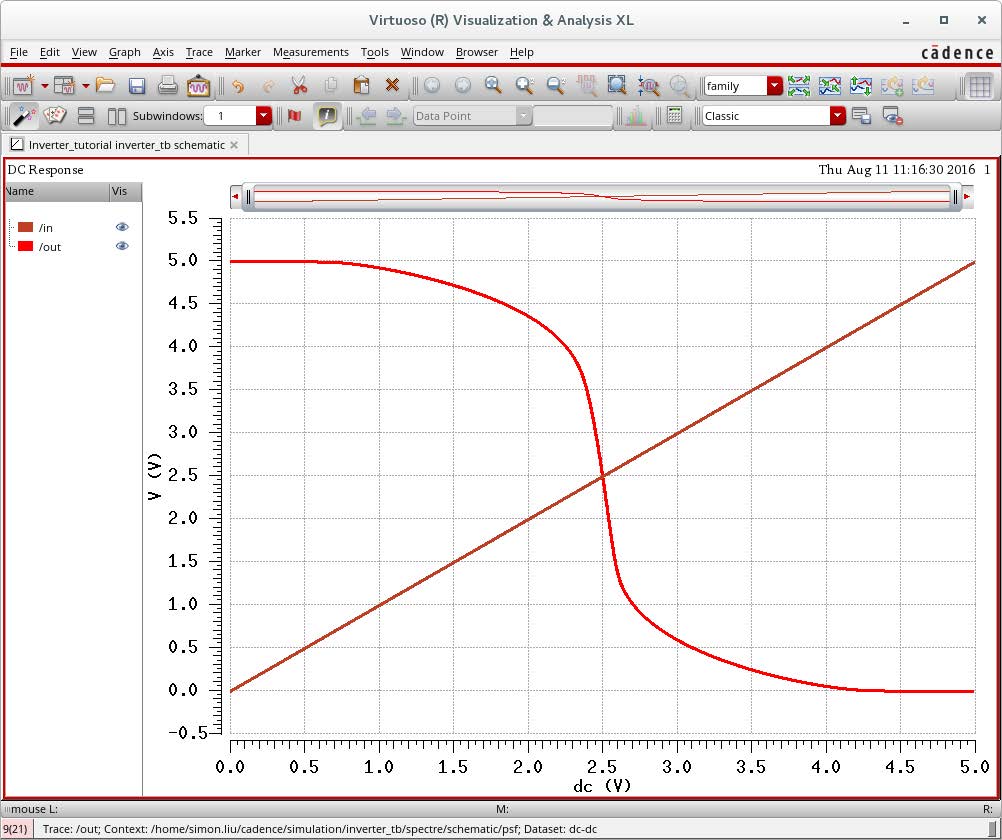The image size is (1002, 840).
Task: Open the Calculator icon
Action: point(675,116)
